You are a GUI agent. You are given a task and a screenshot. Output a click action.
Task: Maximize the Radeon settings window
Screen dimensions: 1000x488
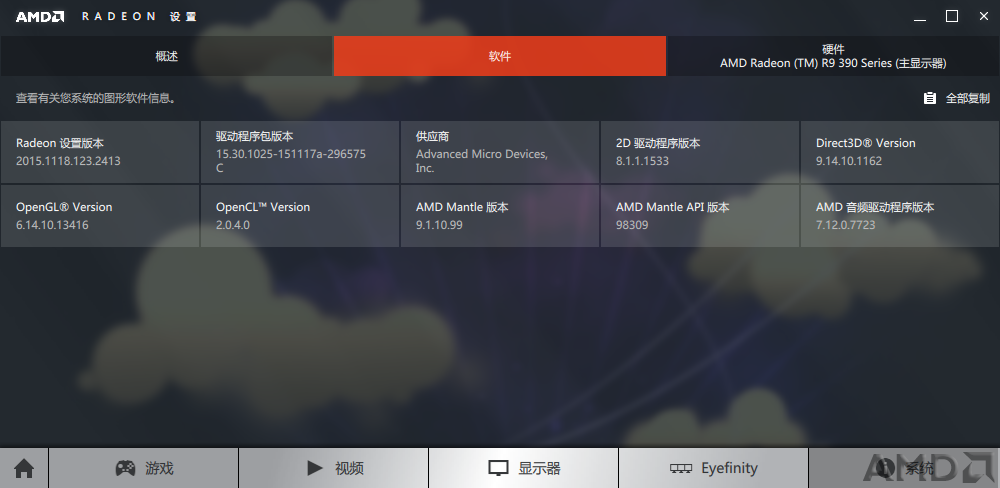[952, 17]
